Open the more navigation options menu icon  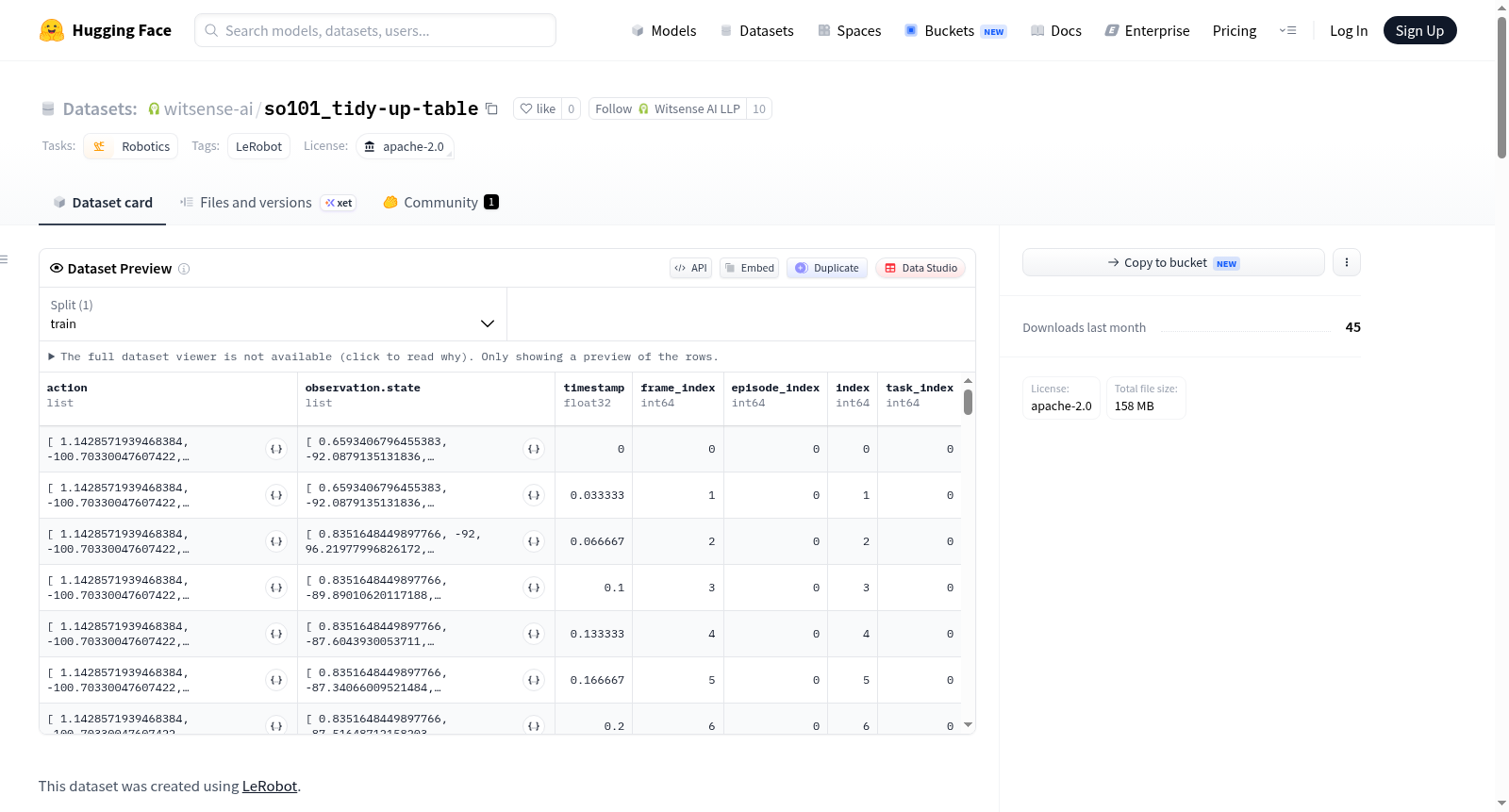(1287, 30)
